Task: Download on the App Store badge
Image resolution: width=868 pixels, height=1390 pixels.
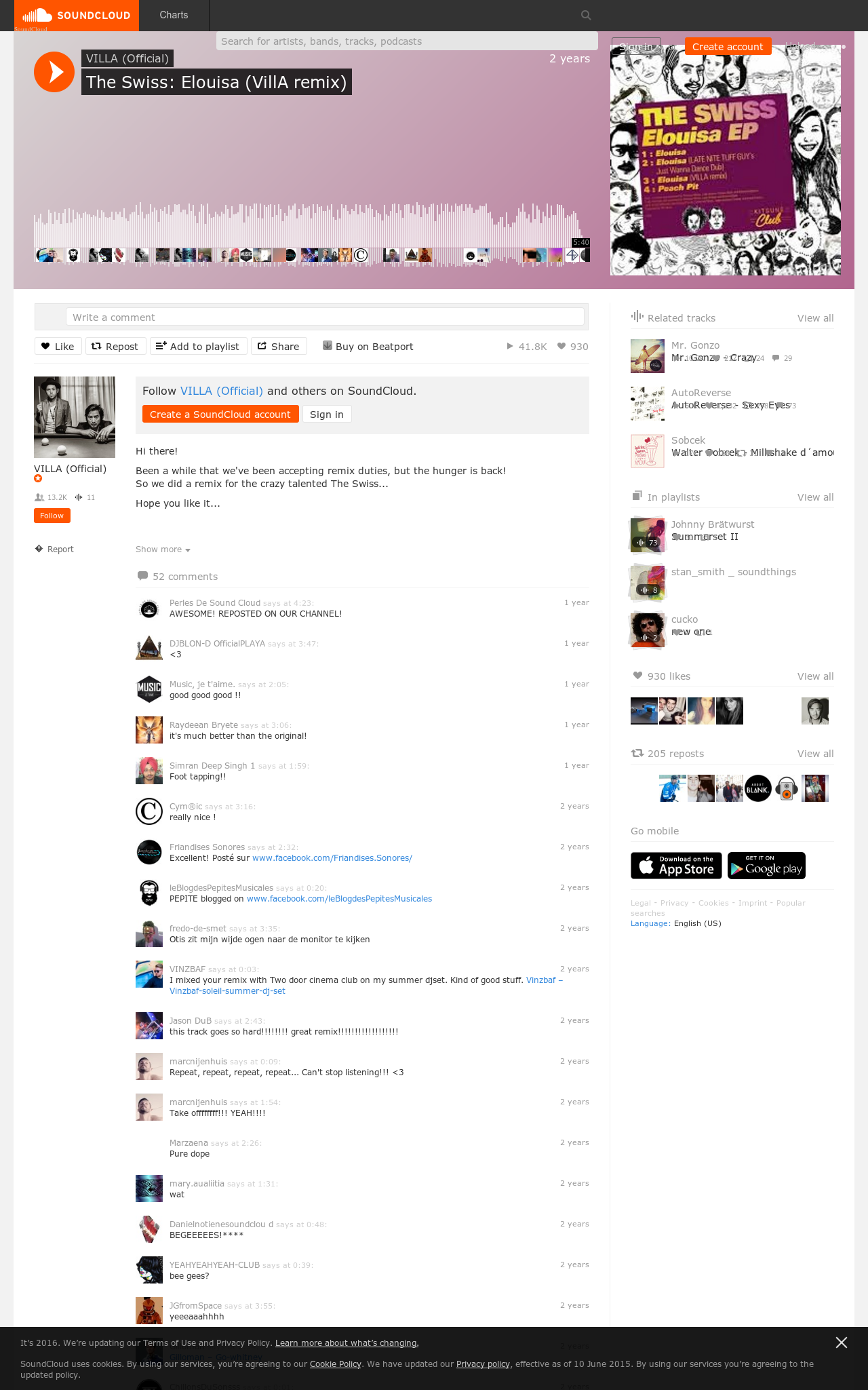Action: point(676,866)
